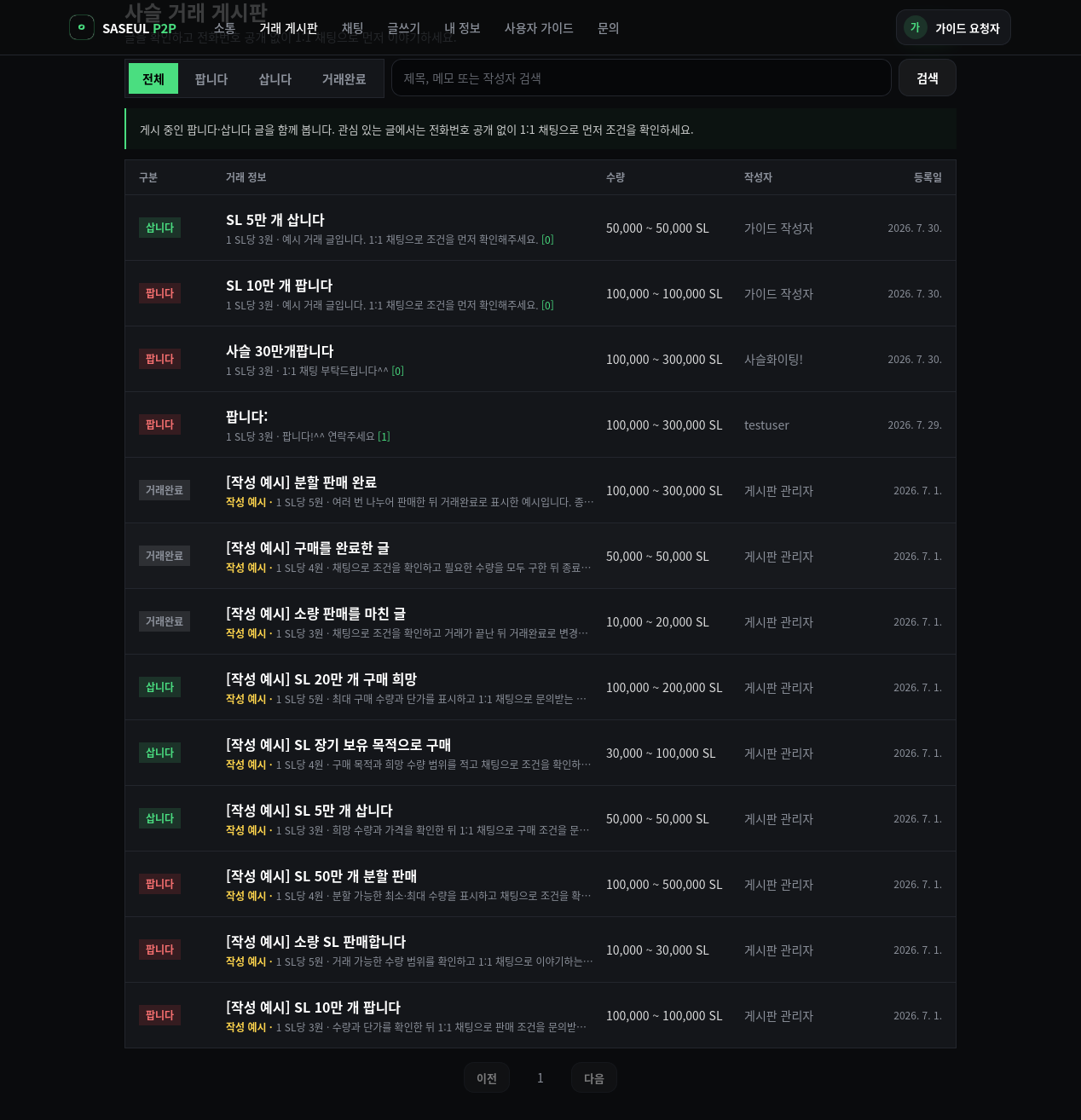Image resolution: width=1081 pixels, height=1120 pixels.
Task: Click the 다음 pagination button
Action: tap(594, 1078)
